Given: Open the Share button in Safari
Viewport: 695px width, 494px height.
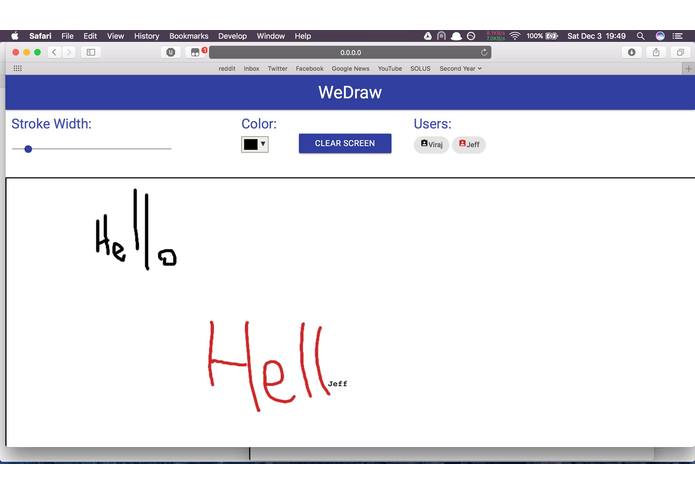Looking at the screenshot, I should [656, 52].
